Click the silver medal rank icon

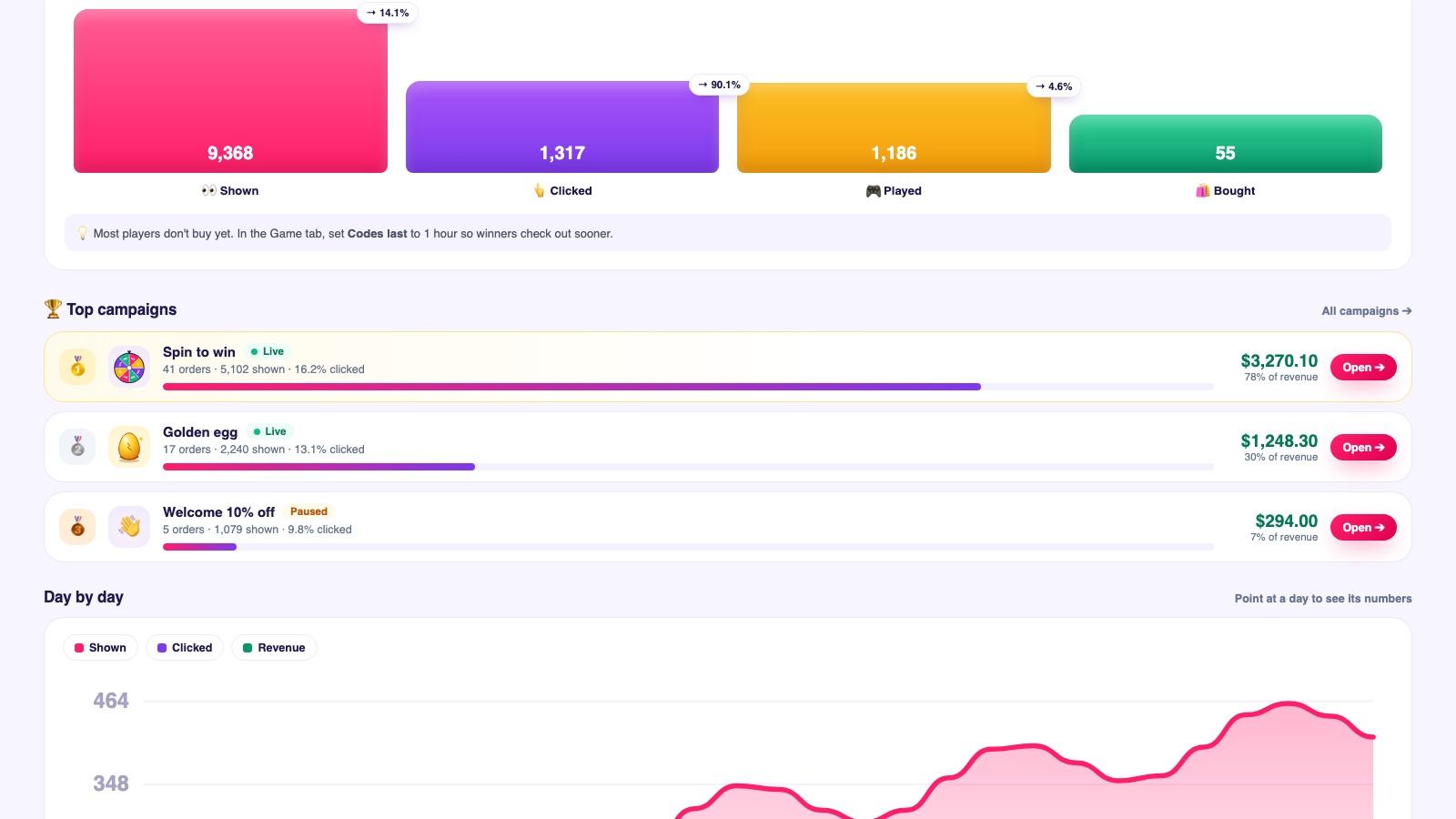tap(77, 448)
